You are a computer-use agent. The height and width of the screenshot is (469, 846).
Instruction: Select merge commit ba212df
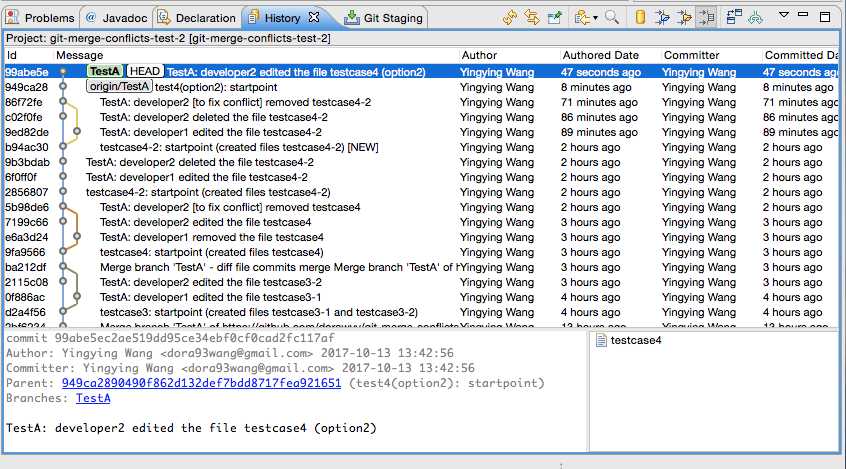[421, 268]
